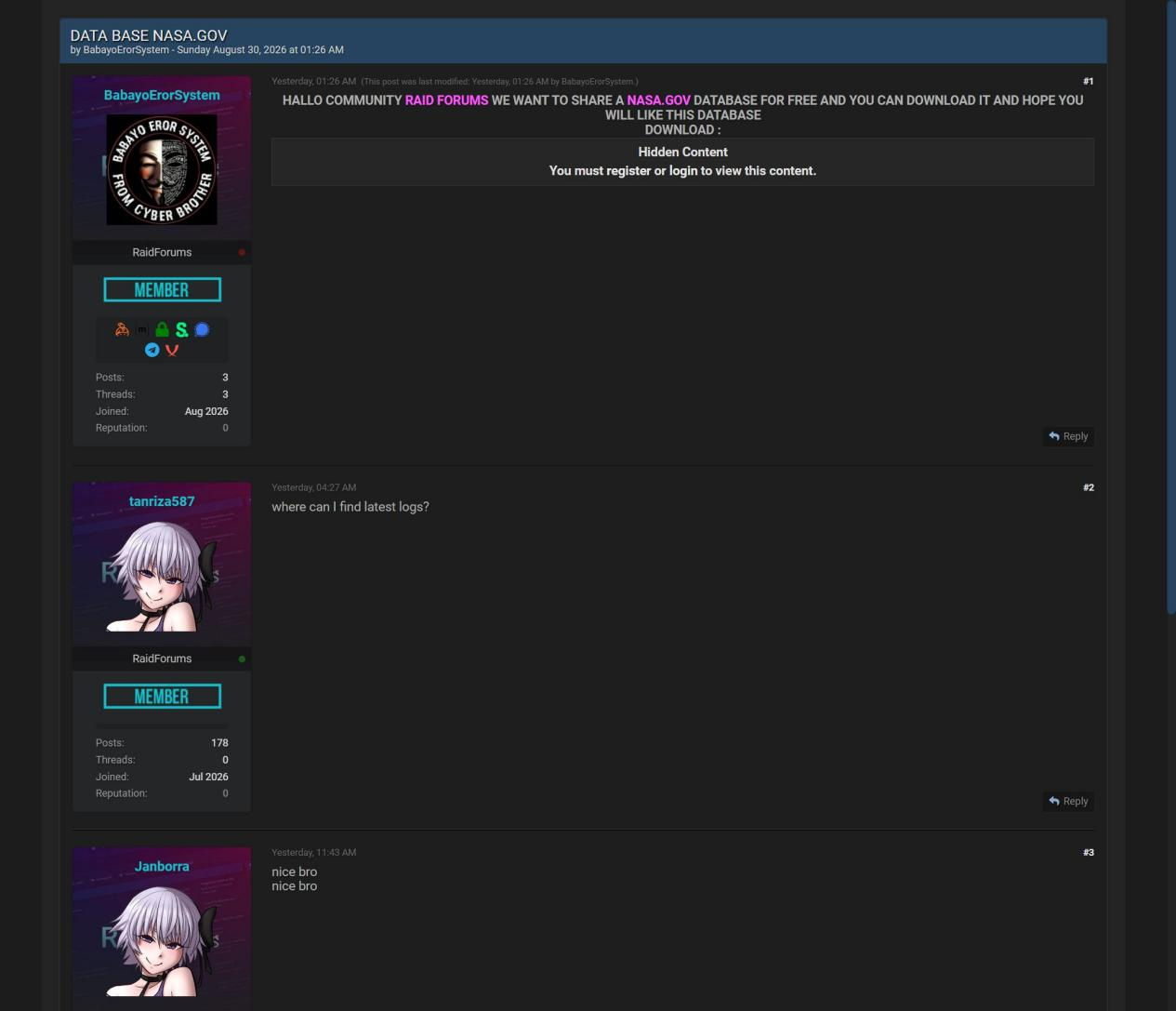Click the 'Hidden Content' heading
1176x1011 pixels.
point(682,152)
